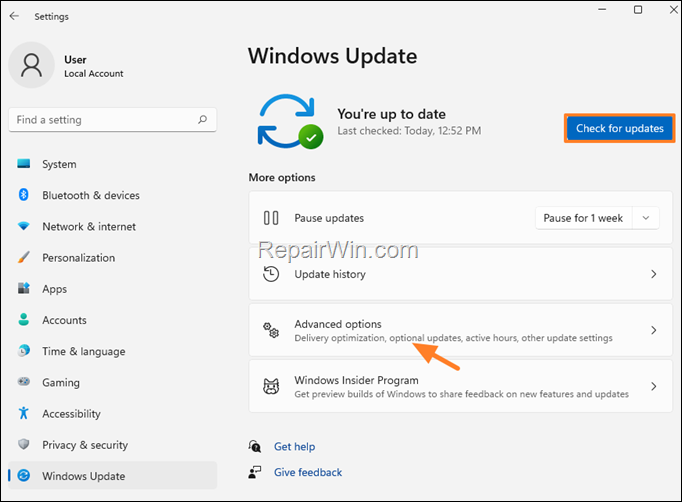
Task: Click the Find a setting search box
Action: [x=112, y=120]
